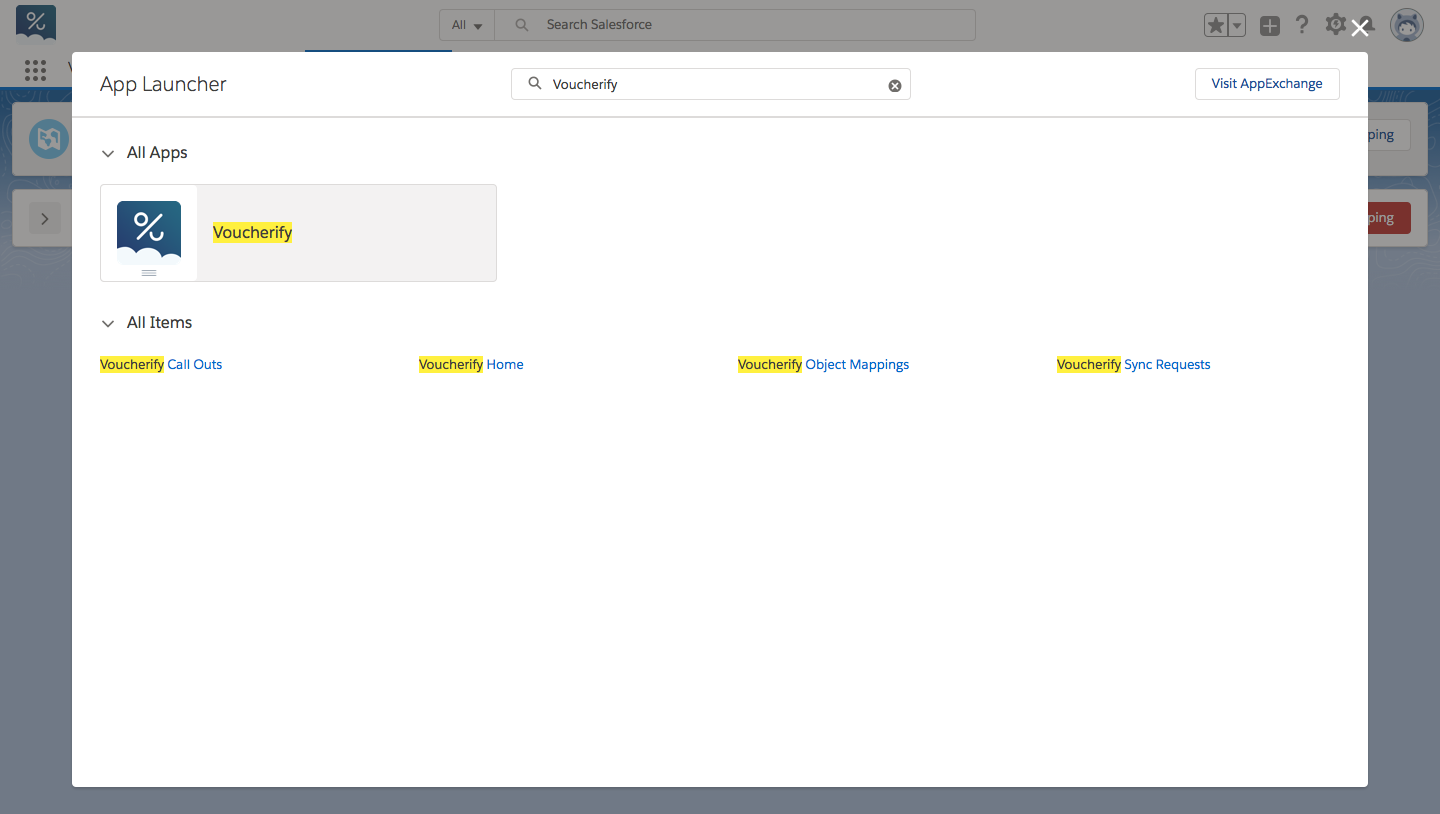Click the search magnifier in the App Launcher
This screenshot has width=1440, height=814.
535,84
